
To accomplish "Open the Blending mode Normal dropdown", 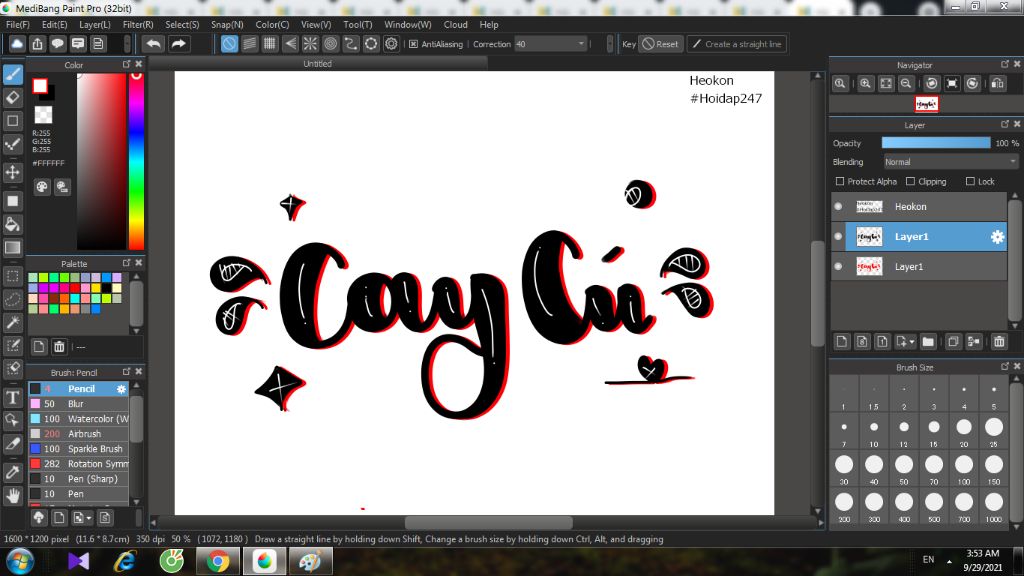I will pyautogui.click(x=951, y=162).
